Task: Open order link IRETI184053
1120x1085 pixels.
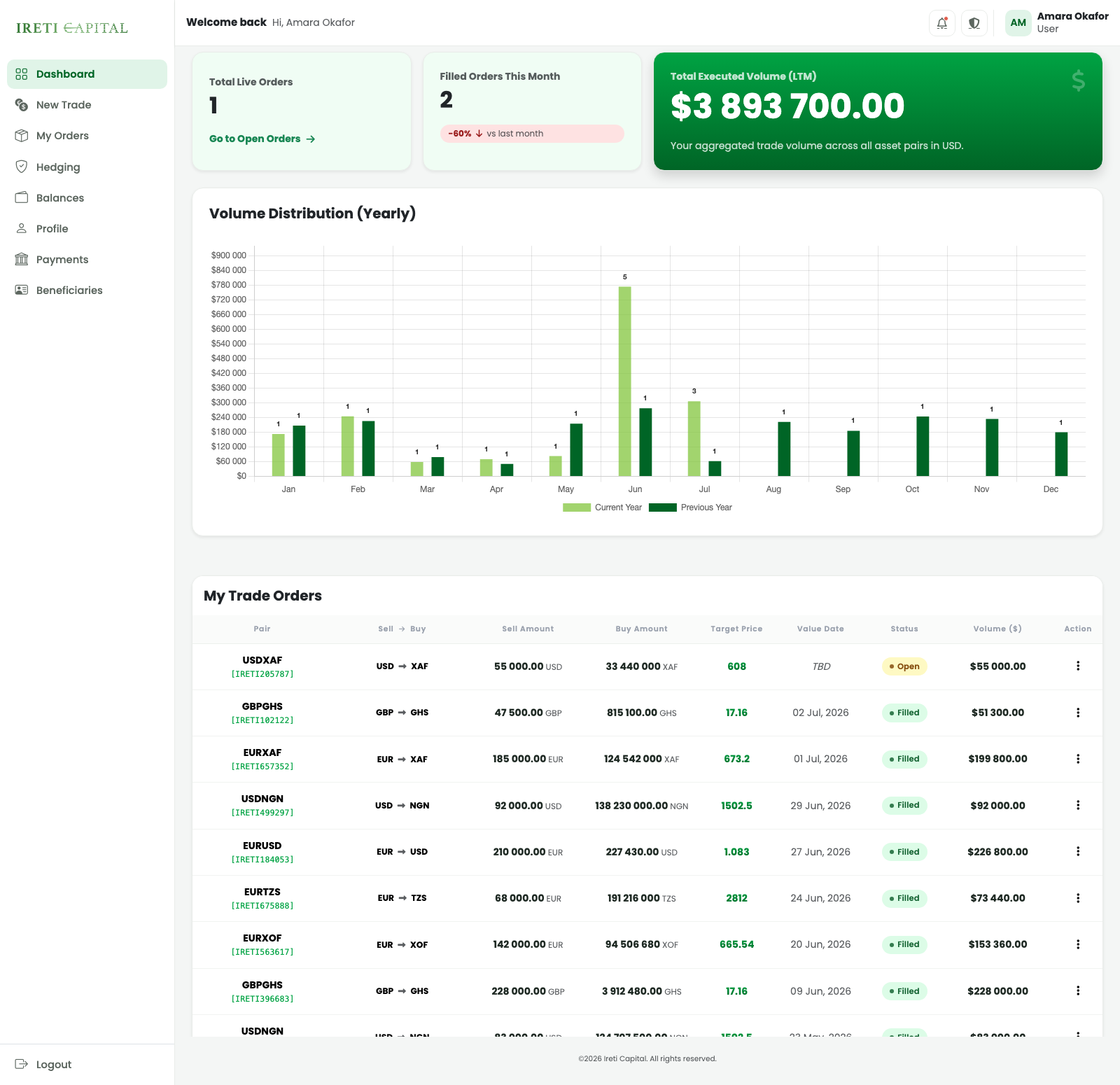Action: coord(262,860)
